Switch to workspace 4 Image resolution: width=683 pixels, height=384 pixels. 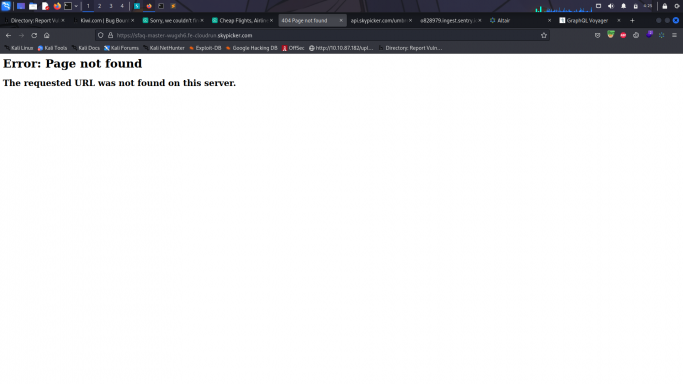[x=122, y=6]
